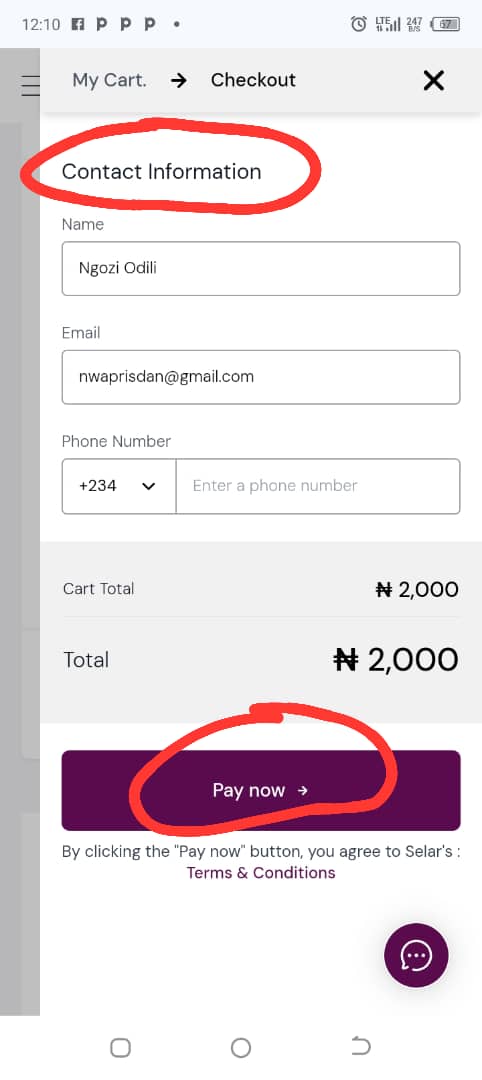Tap the hamburger menu icon behind cart

point(30,85)
